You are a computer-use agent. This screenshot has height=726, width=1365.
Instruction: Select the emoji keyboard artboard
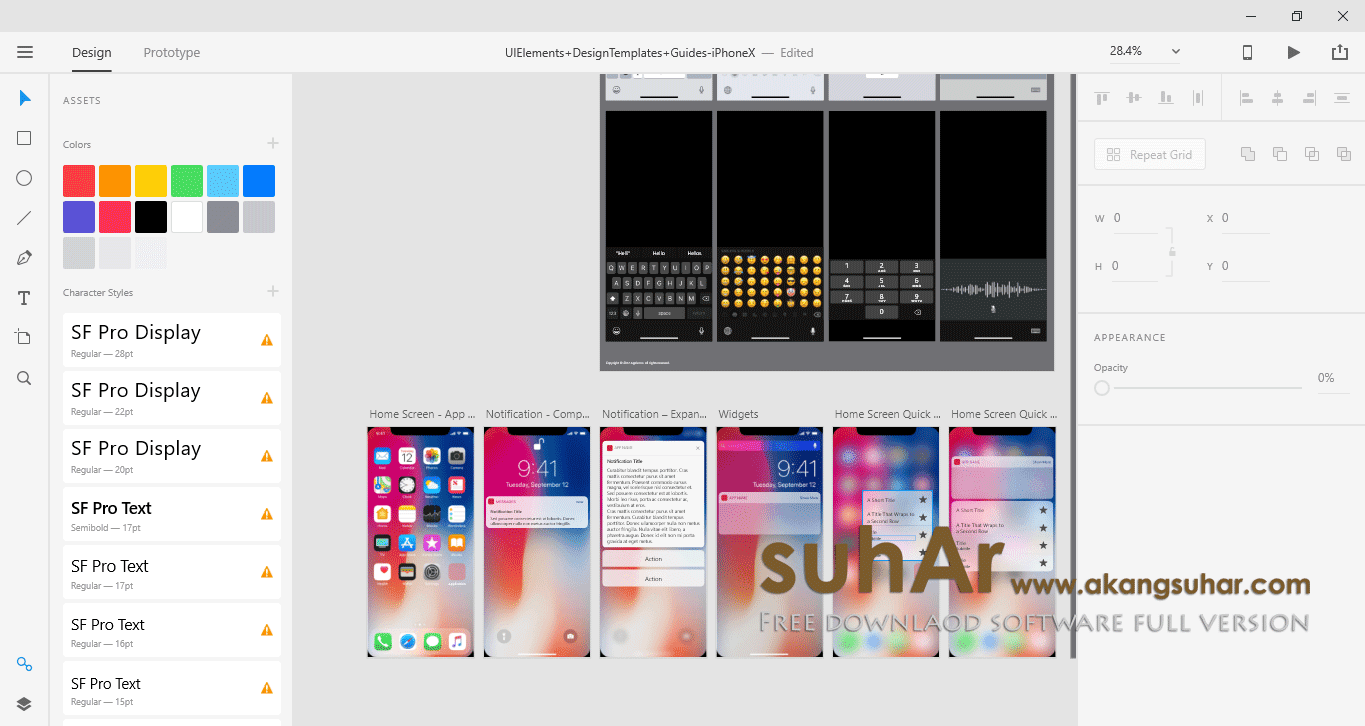tap(770, 227)
